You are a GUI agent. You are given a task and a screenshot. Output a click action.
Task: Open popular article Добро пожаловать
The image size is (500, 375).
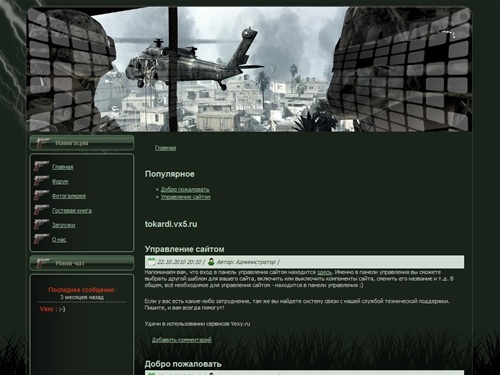(x=185, y=189)
